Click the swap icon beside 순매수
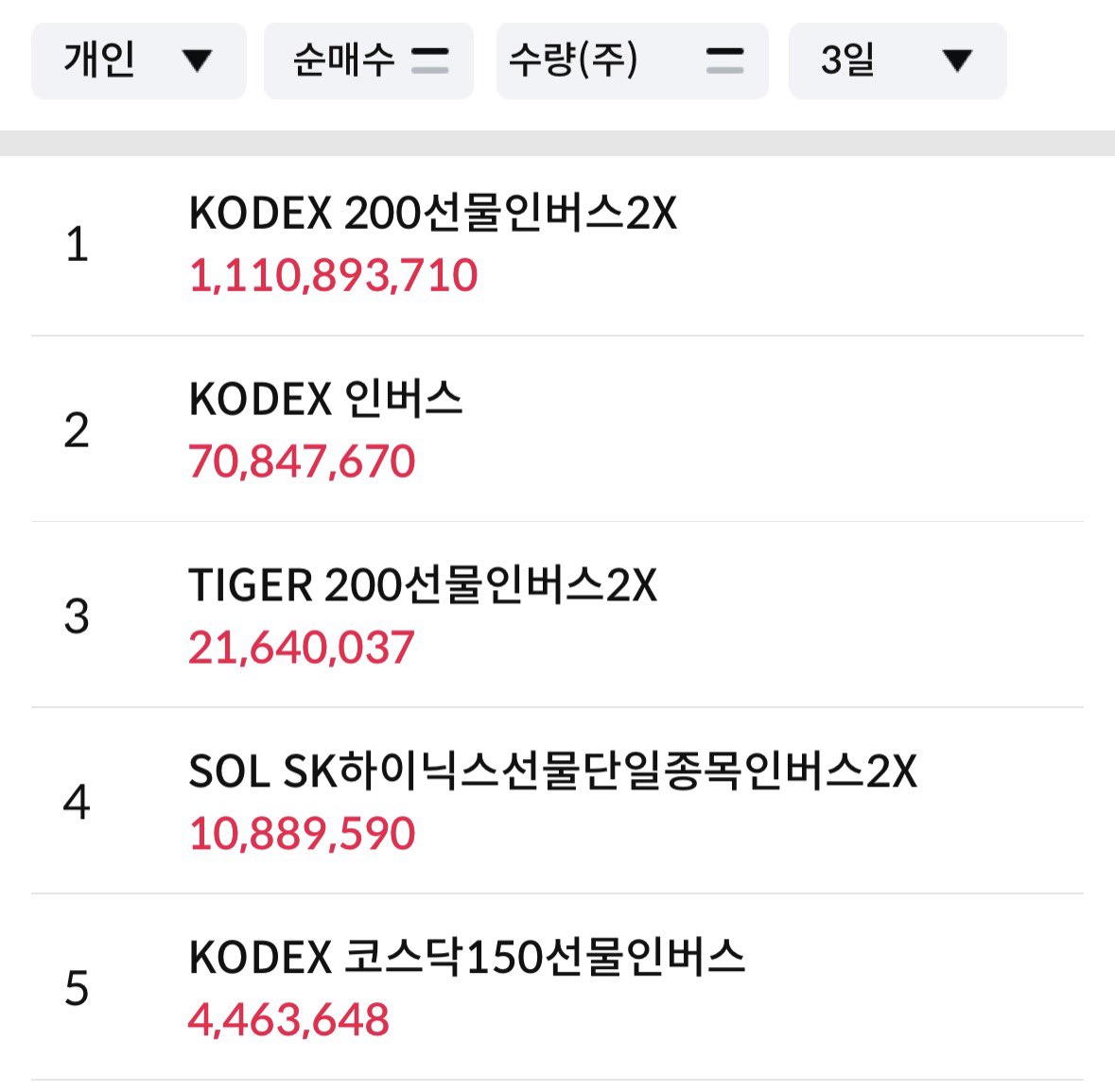Viewport: 1115px width, 1092px height. (x=430, y=61)
